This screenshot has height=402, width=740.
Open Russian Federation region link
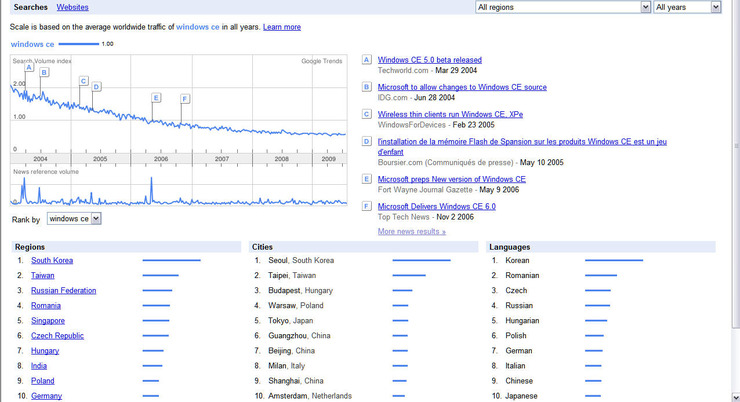click(x=63, y=290)
